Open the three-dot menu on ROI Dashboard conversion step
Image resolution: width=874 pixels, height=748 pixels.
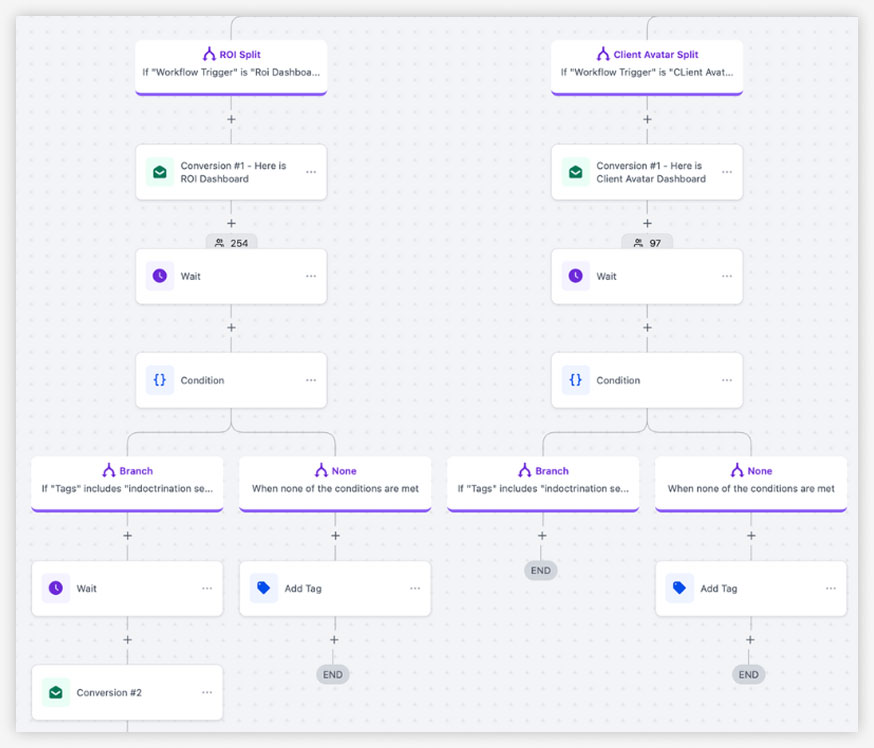click(x=311, y=172)
